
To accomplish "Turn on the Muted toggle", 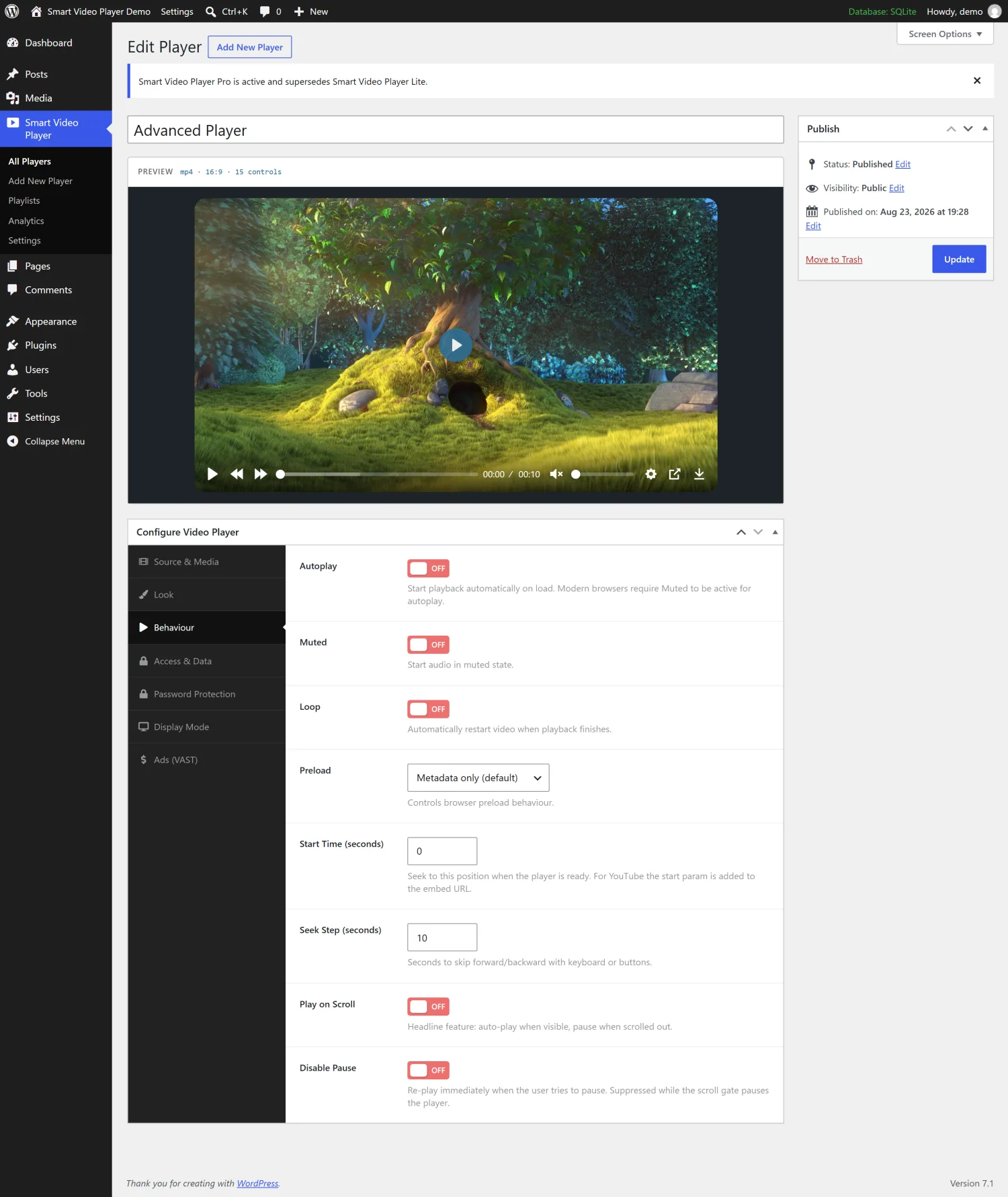I will pyautogui.click(x=428, y=645).
